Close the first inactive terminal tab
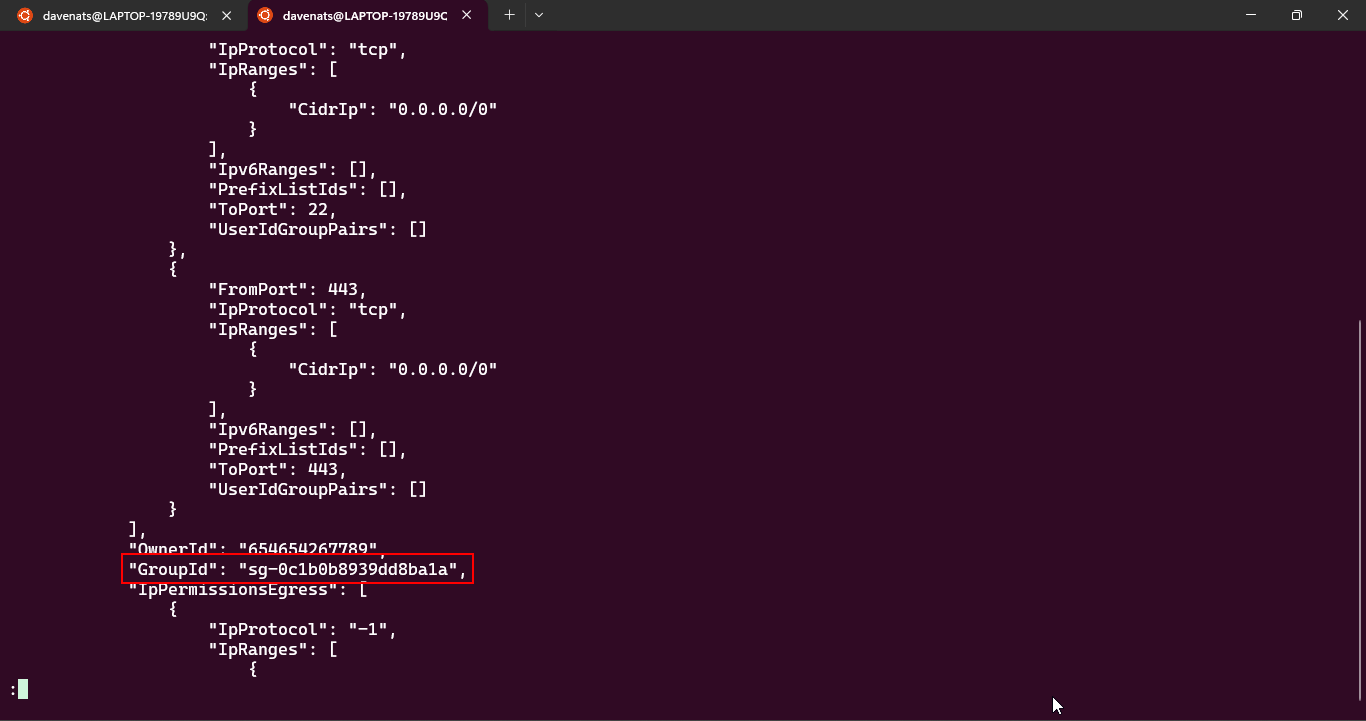This screenshot has width=1366, height=721. (227, 15)
